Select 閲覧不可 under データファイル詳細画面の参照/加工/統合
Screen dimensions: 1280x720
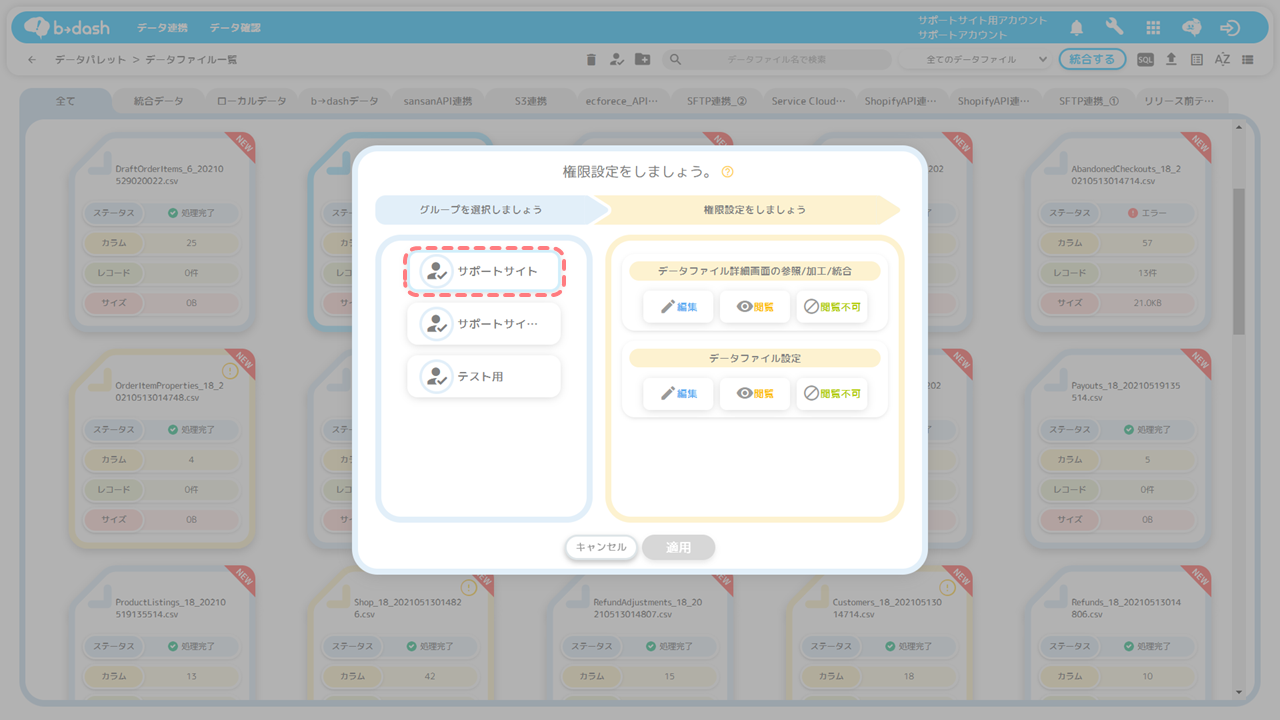pyautogui.click(x=832, y=307)
